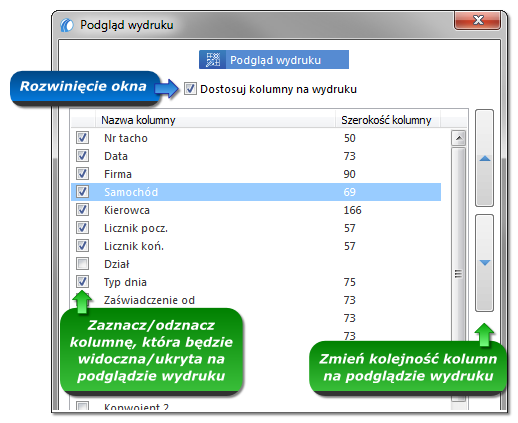
Task: Move column up with blue up arrow
Action: (x=484, y=158)
